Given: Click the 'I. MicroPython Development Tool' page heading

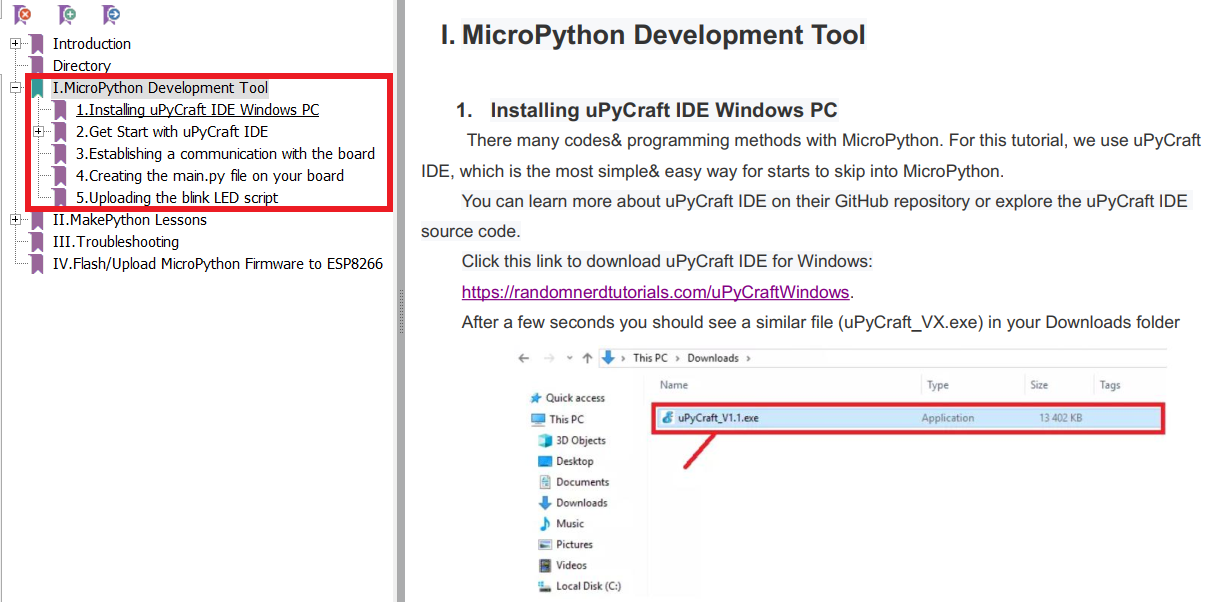Looking at the screenshot, I should coord(653,35).
